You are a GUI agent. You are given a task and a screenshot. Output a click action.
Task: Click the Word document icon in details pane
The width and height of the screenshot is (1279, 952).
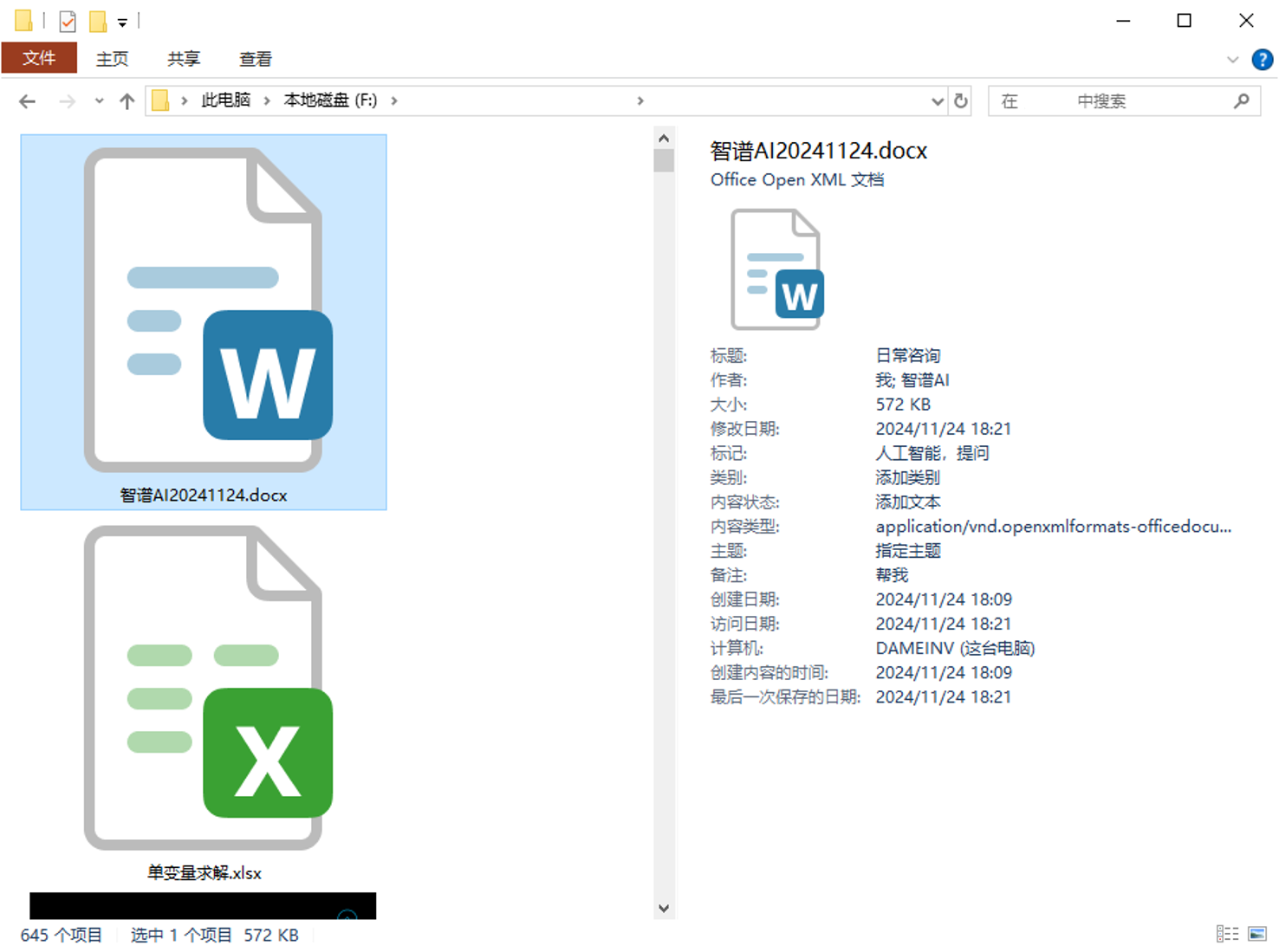(x=776, y=269)
